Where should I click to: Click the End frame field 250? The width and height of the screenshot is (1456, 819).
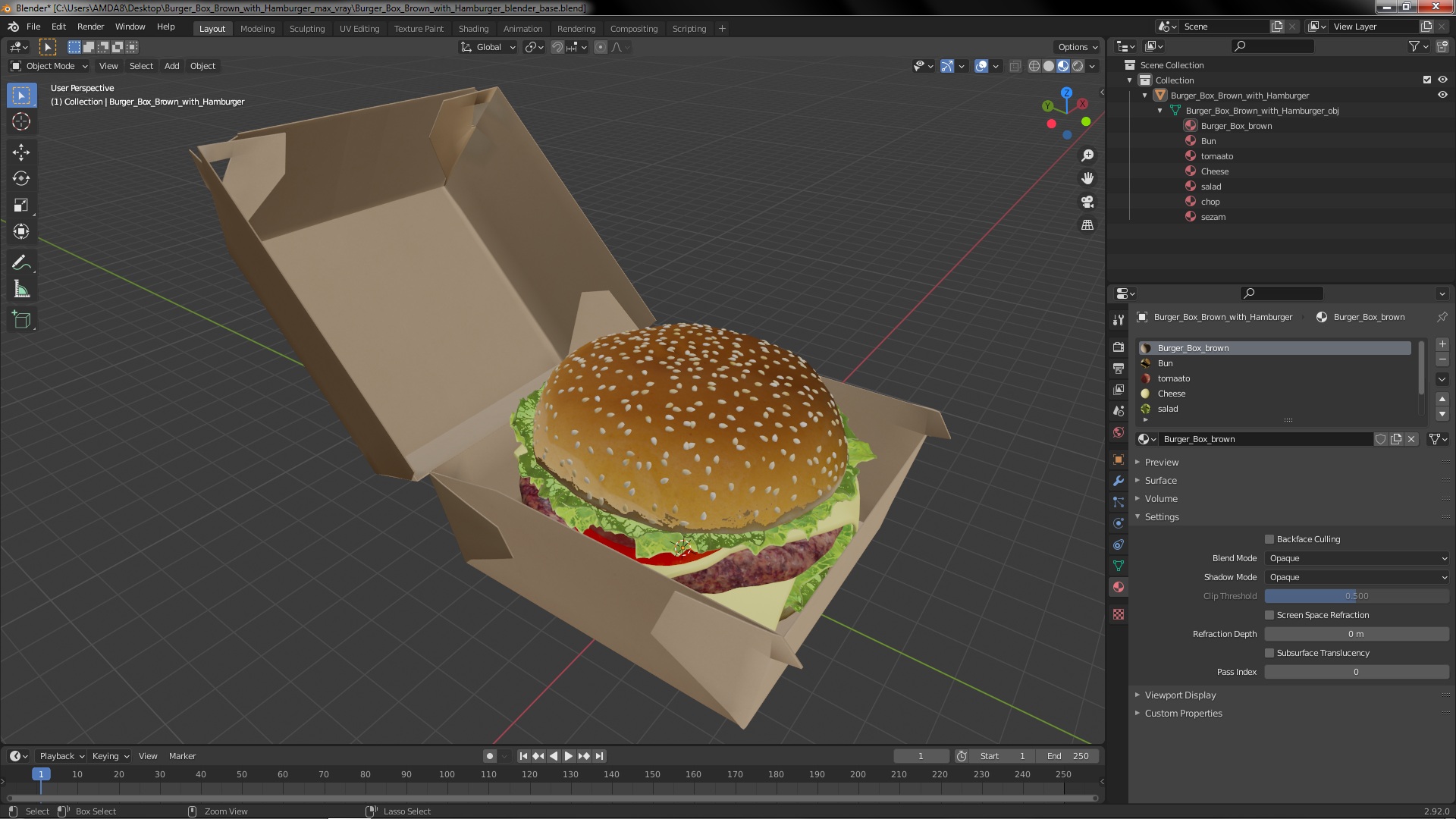(1068, 756)
